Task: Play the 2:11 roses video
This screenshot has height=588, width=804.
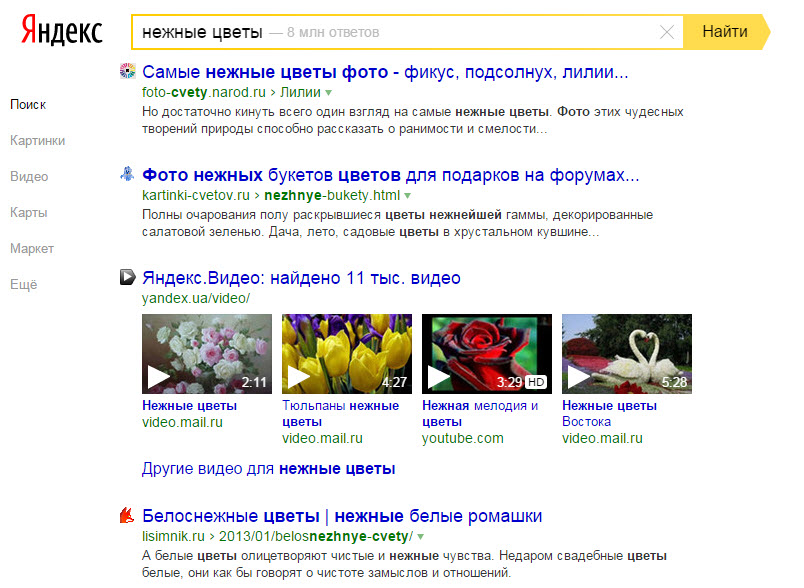Action: [158, 377]
